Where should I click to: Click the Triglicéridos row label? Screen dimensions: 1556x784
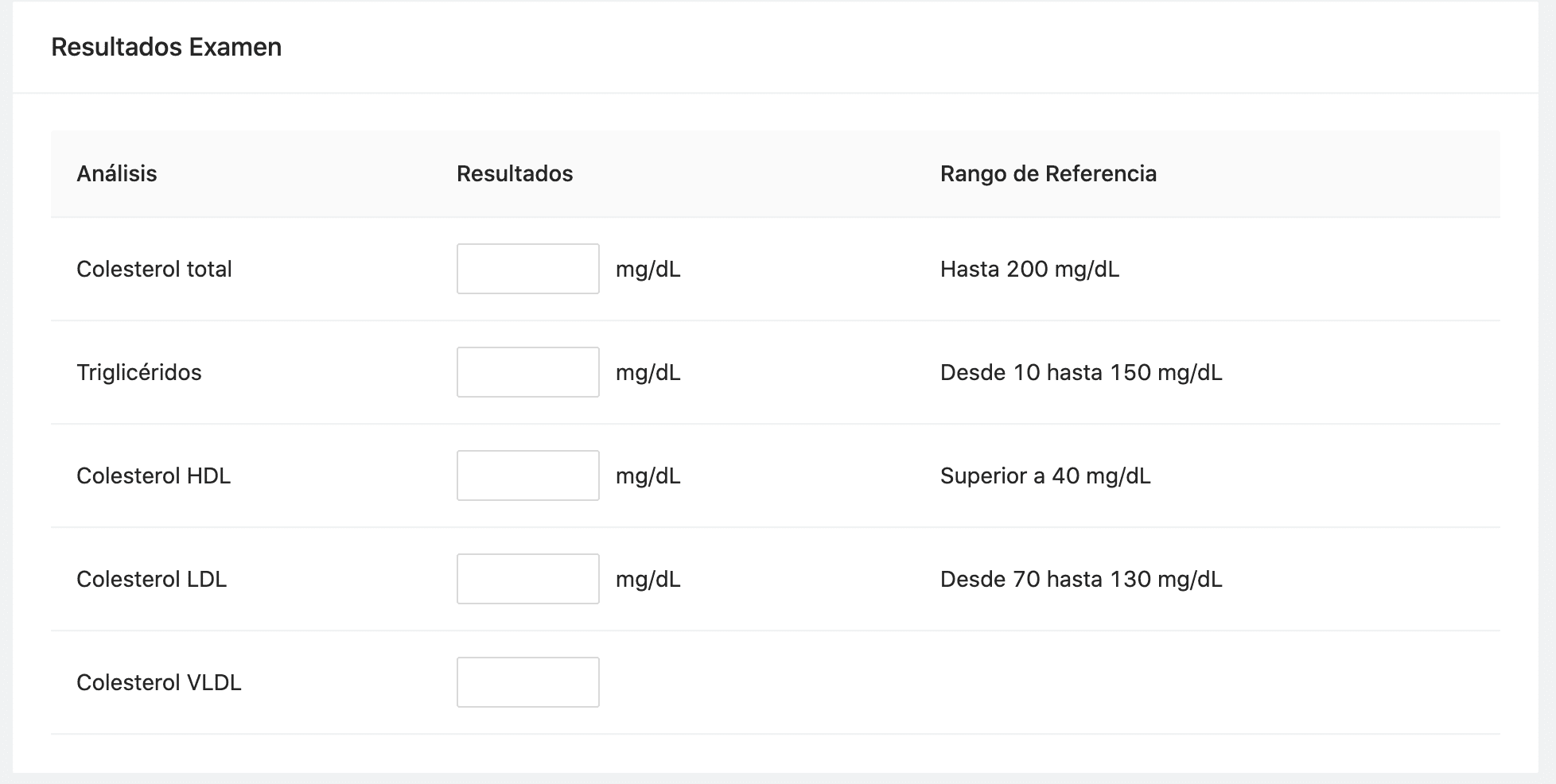tap(138, 372)
